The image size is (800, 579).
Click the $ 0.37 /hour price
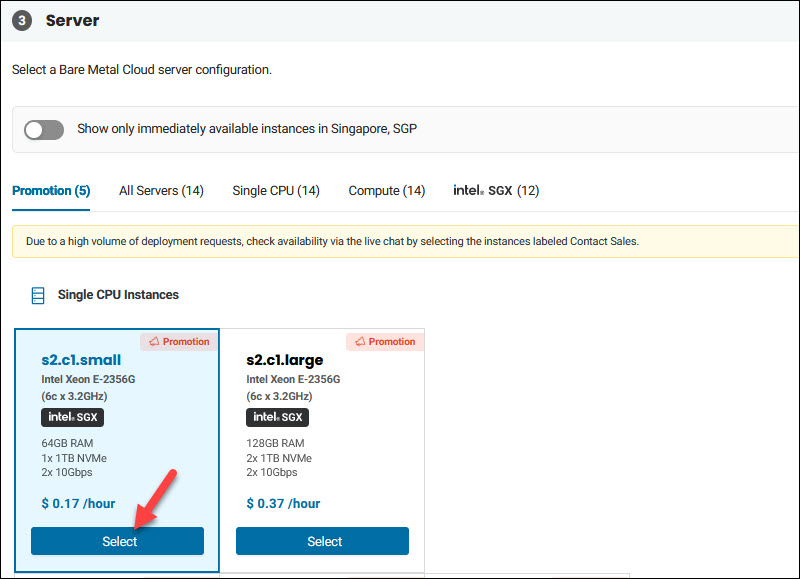[x=283, y=504]
